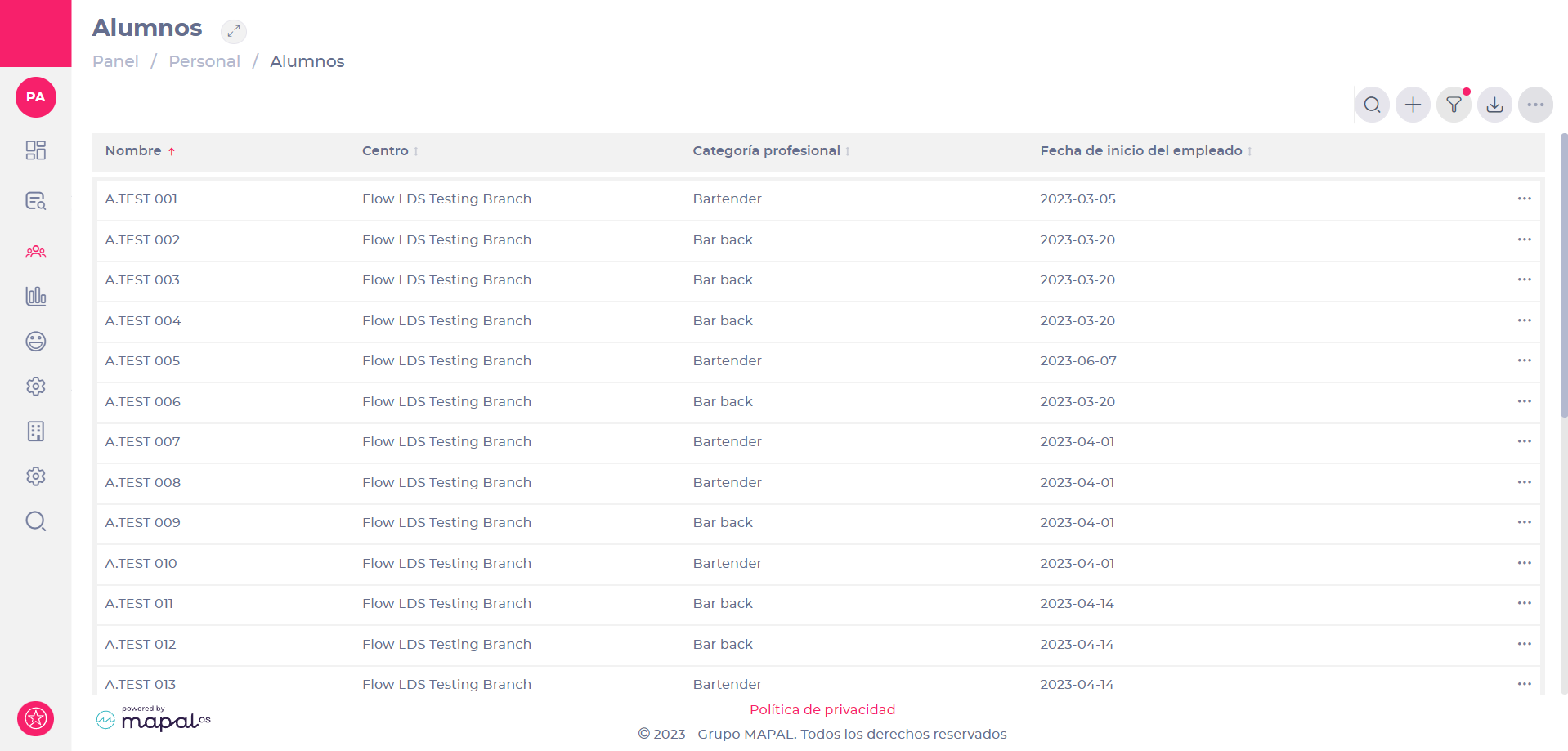Click the search button in table toolbar

pos(1372,105)
